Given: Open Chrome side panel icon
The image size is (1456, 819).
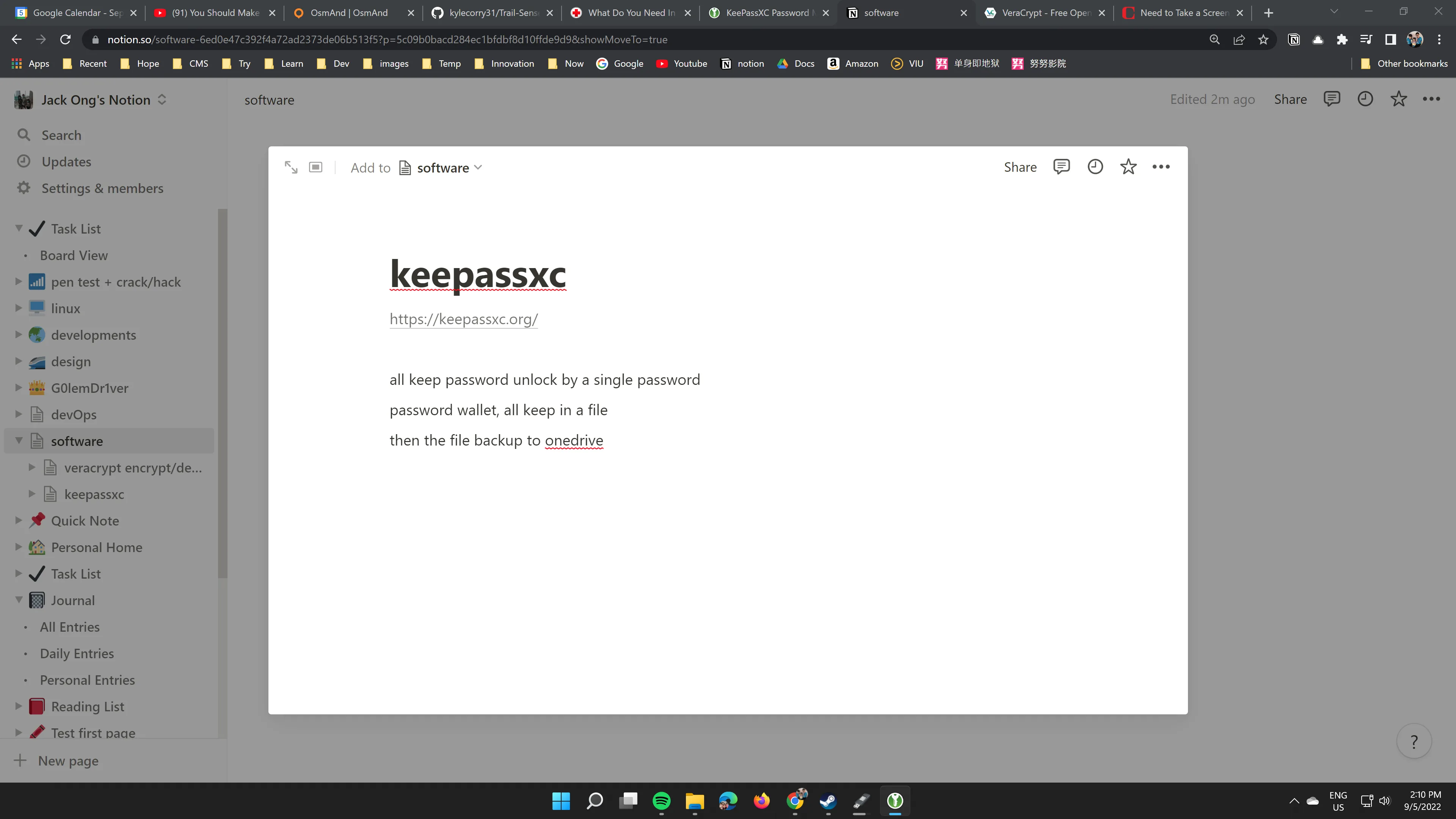Looking at the screenshot, I should (x=1390, y=39).
